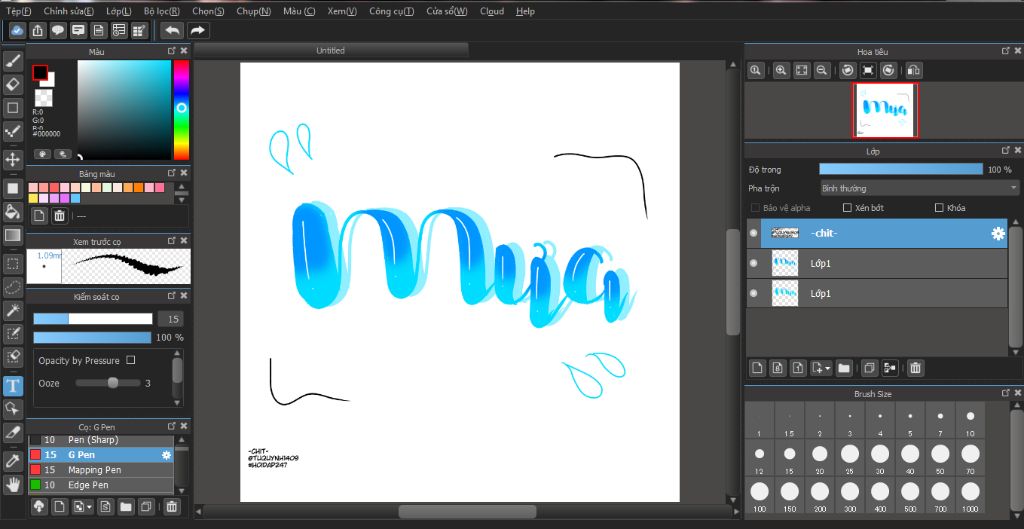Choose brush size 1000 preset

[970, 496]
